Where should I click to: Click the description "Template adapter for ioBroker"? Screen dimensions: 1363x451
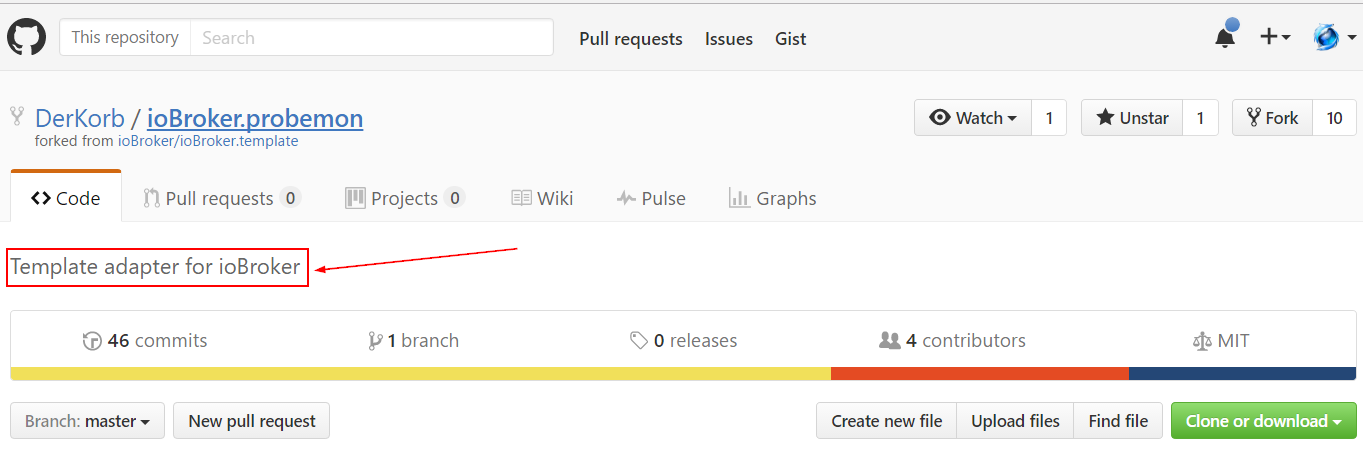point(156,267)
